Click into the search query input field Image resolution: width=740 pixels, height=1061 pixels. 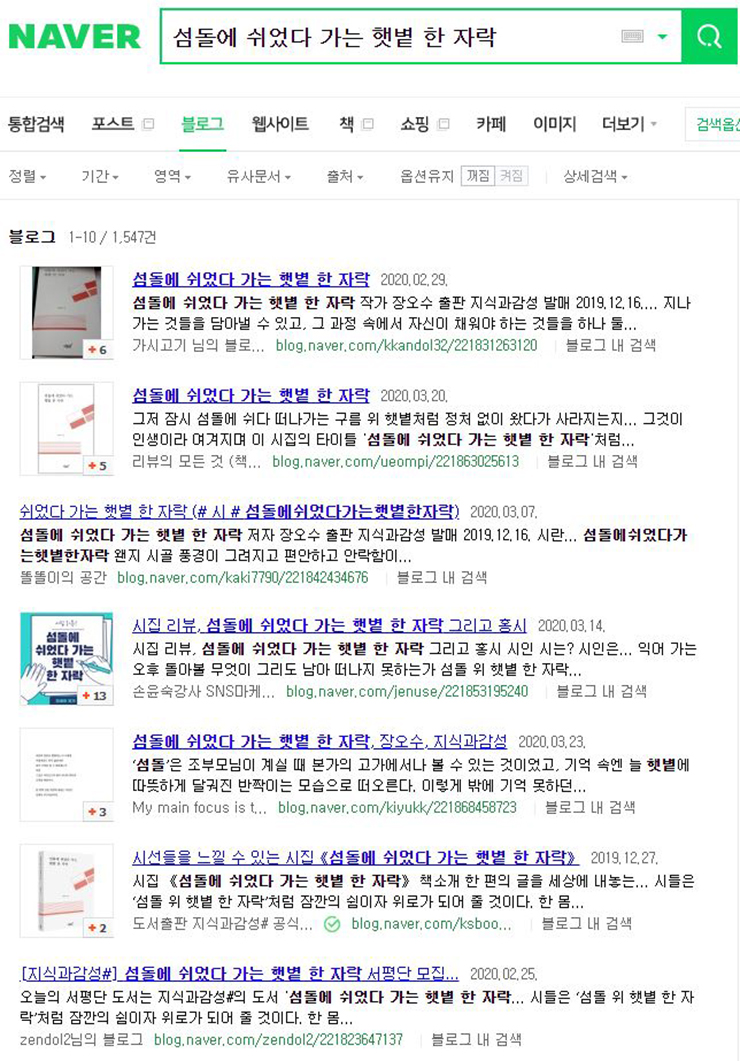[x=392, y=37]
